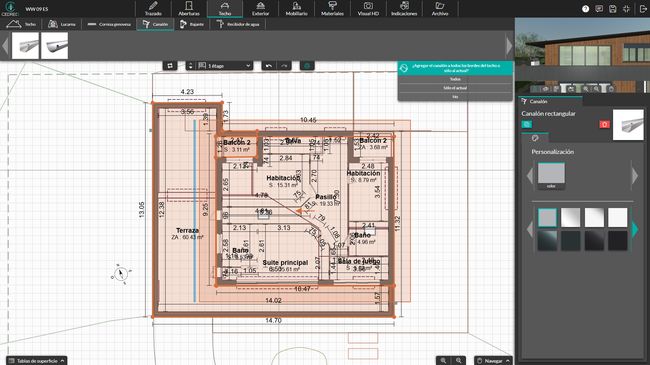
Task: Click the help question mark icon
Action: pyautogui.click(x=585, y=9)
